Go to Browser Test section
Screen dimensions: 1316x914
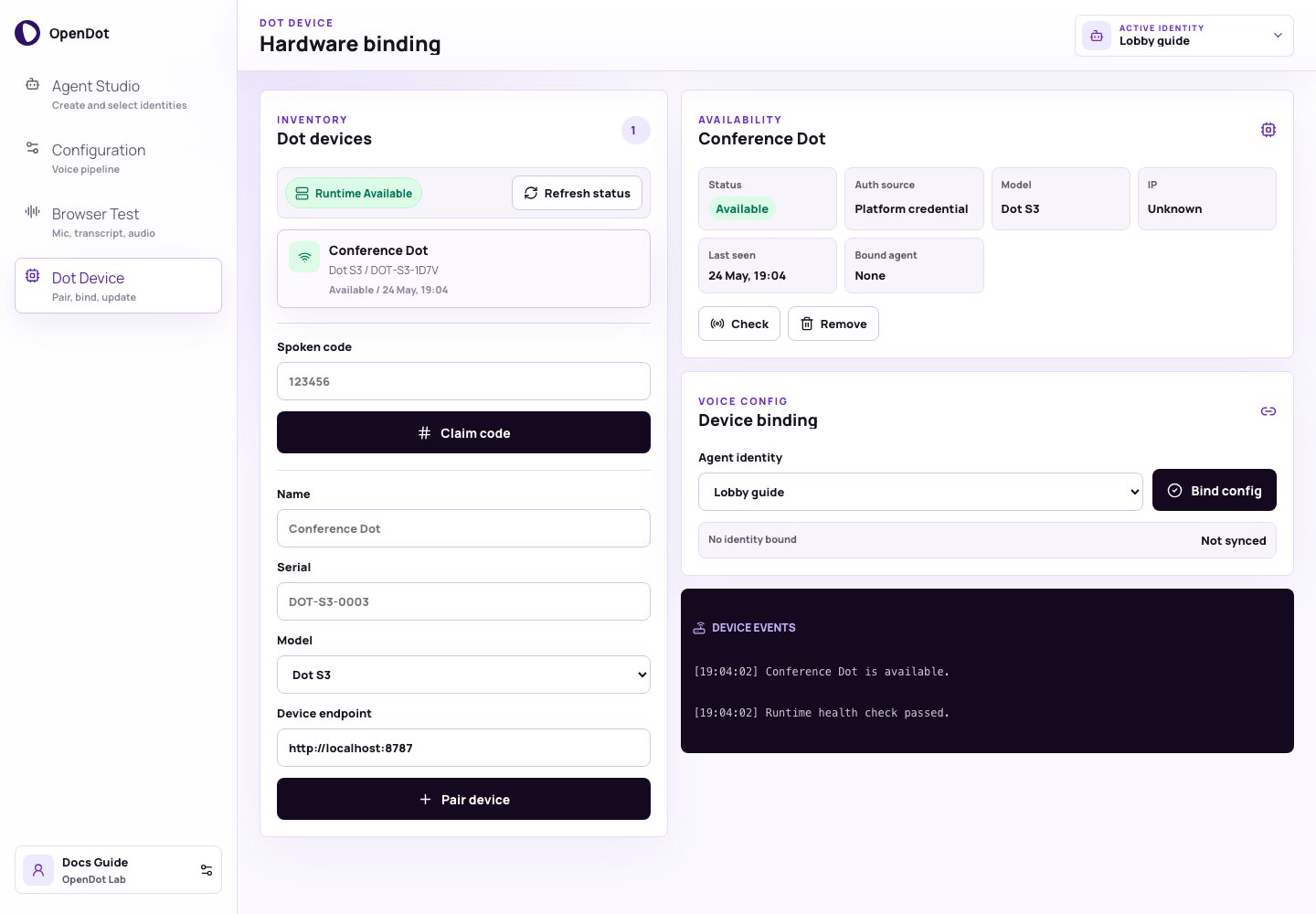118,222
